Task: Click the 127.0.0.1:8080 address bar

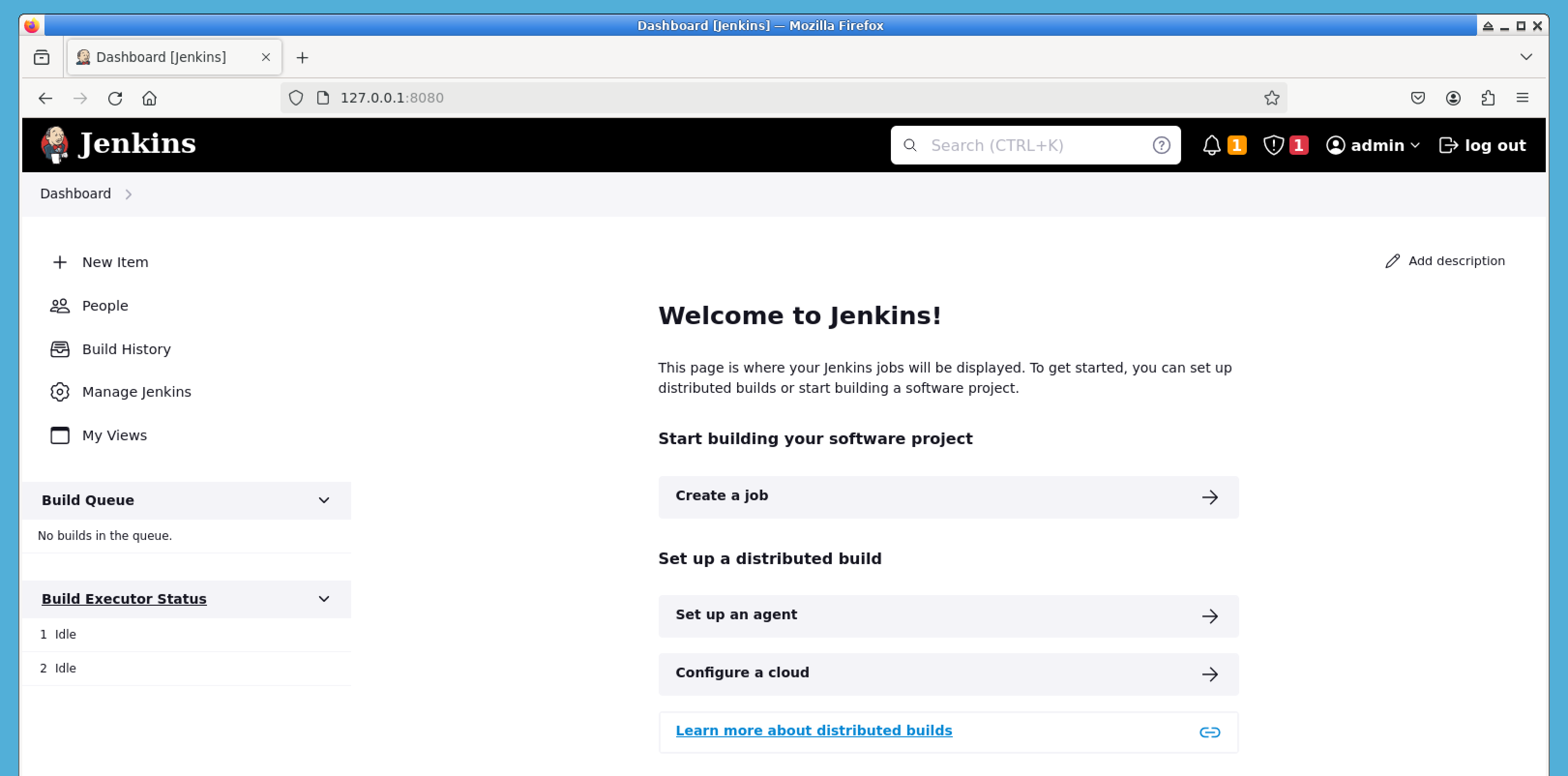Action: [784, 98]
